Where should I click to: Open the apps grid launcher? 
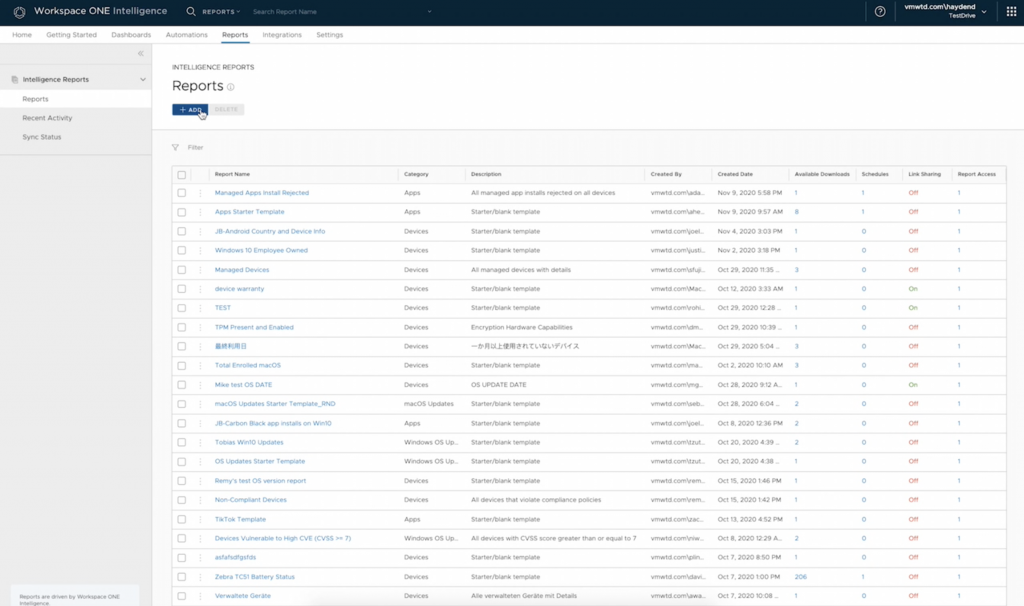coord(1011,12)
